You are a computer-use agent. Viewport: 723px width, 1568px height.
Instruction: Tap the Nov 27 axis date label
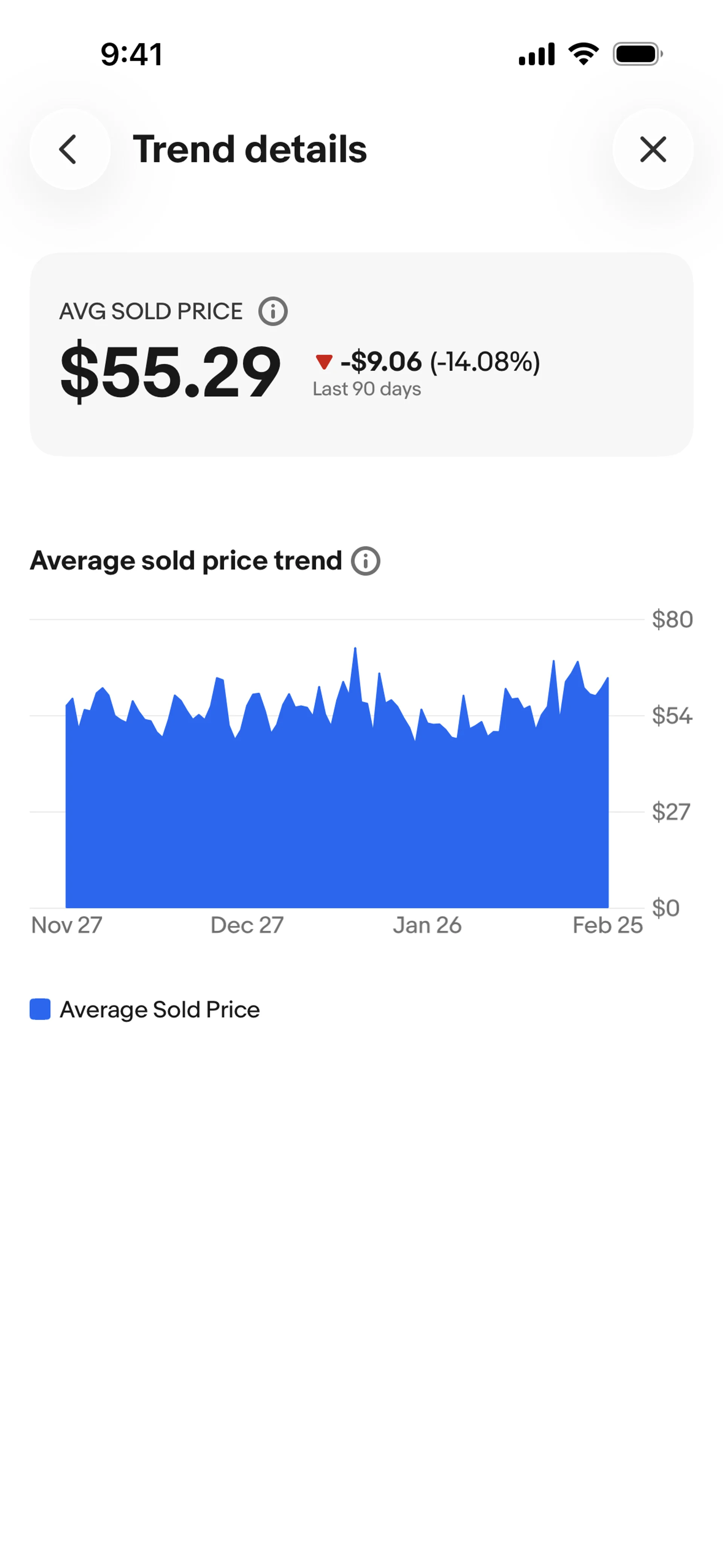pyautogui.click(x=66, y=925)
